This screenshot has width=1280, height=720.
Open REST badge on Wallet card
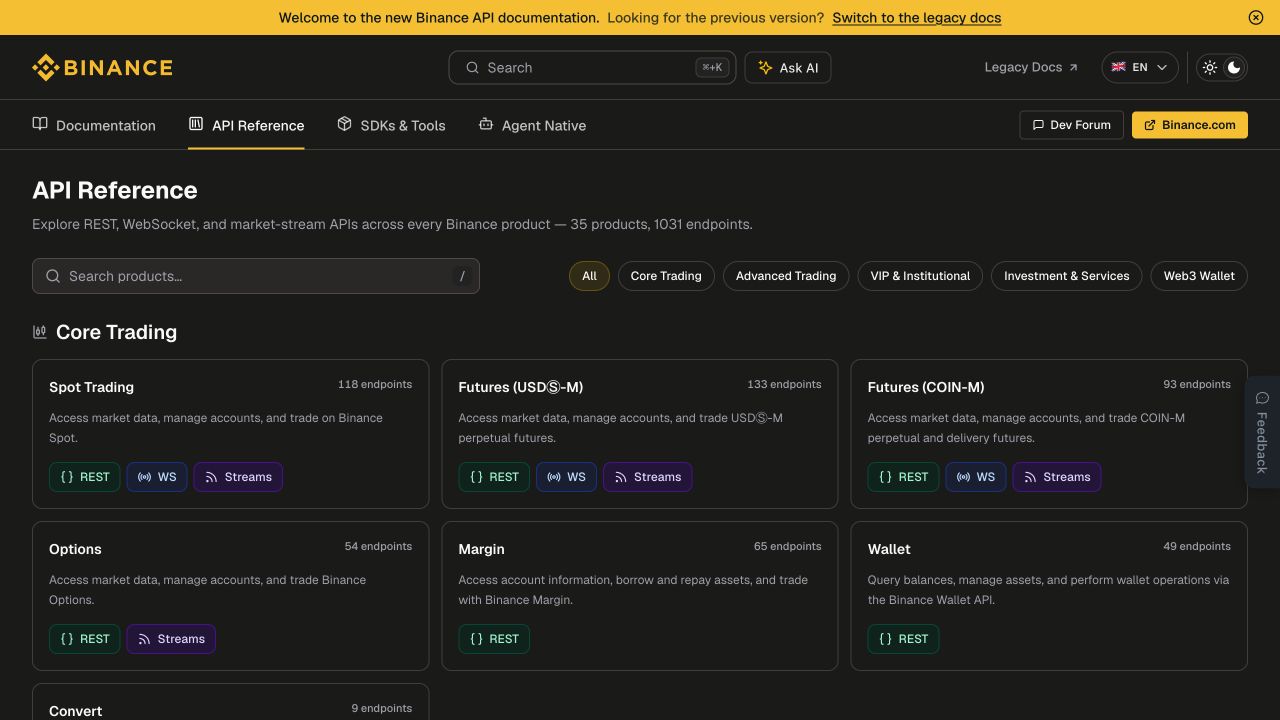[x=904, y=639]
